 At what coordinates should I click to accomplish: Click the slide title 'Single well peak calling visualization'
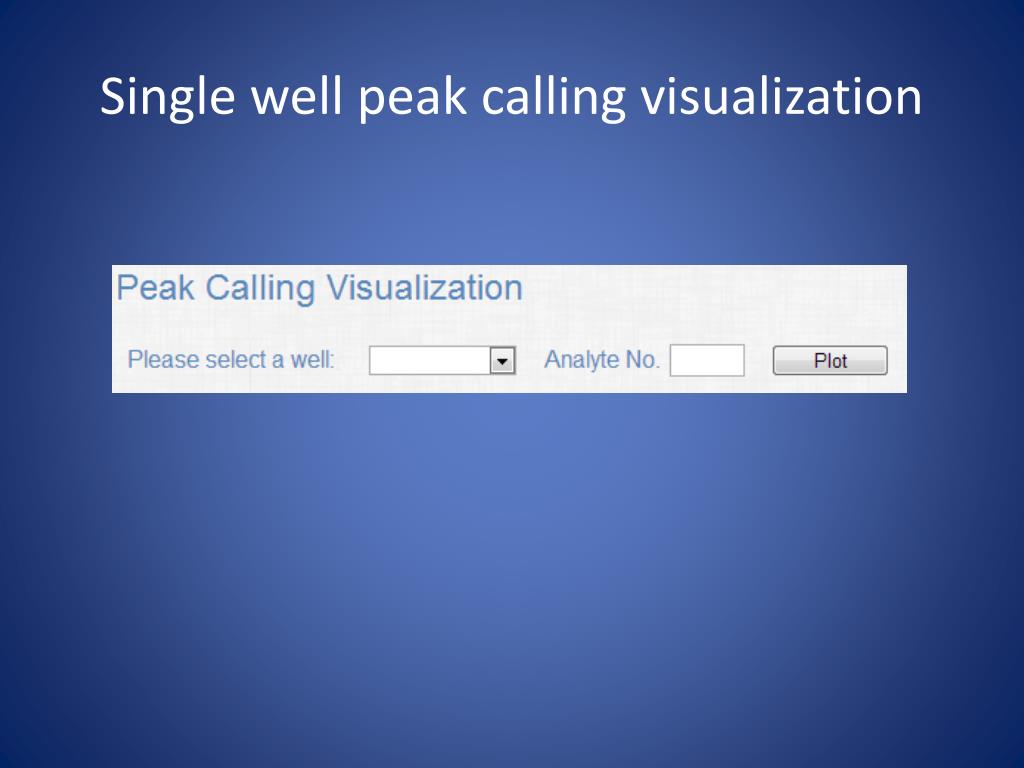point(511,98)
